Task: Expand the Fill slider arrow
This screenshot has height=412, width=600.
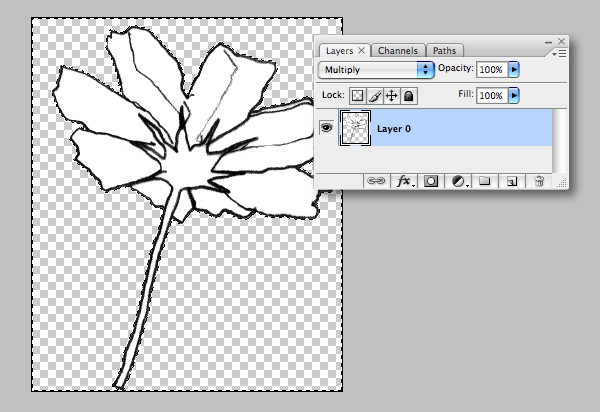Action: click(514, 96)
